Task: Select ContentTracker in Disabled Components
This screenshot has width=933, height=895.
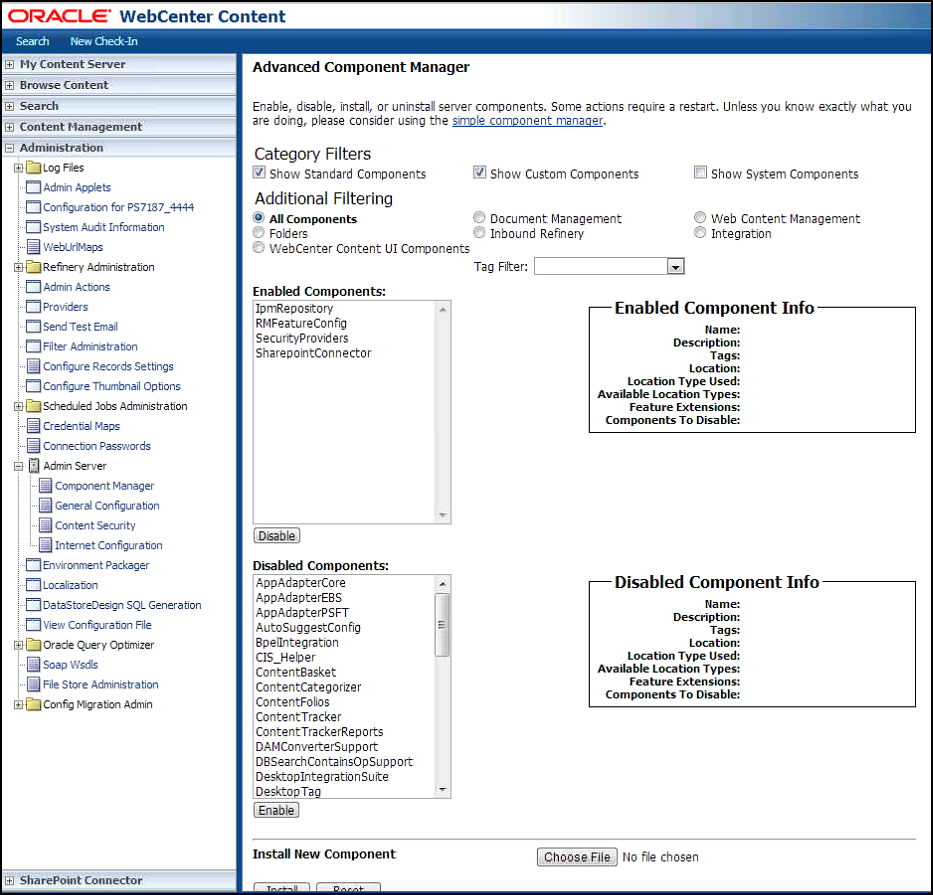Action: click(298, 717)
